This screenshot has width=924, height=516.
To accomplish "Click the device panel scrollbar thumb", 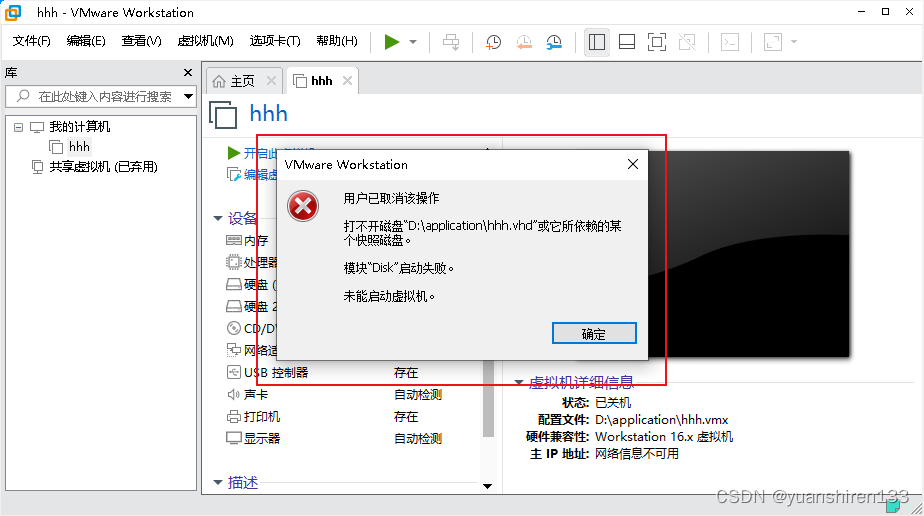I will click(x=488, y=399).
